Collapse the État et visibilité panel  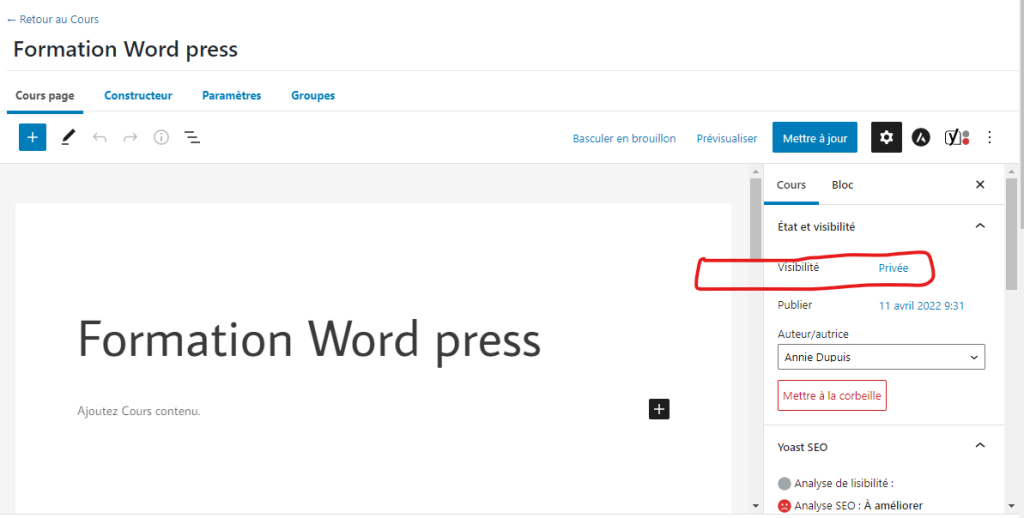point(980,227)
